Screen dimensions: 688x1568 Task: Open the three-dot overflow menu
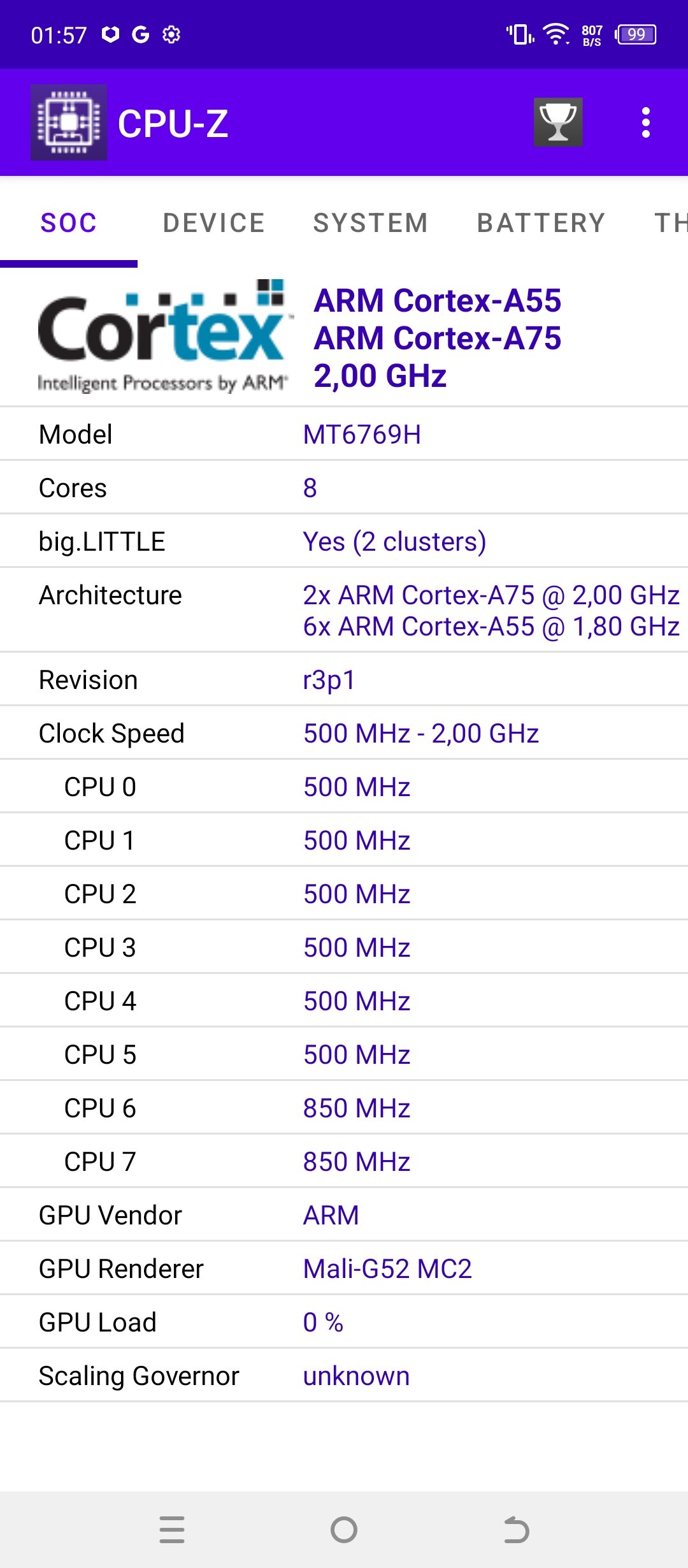point(645,122)
